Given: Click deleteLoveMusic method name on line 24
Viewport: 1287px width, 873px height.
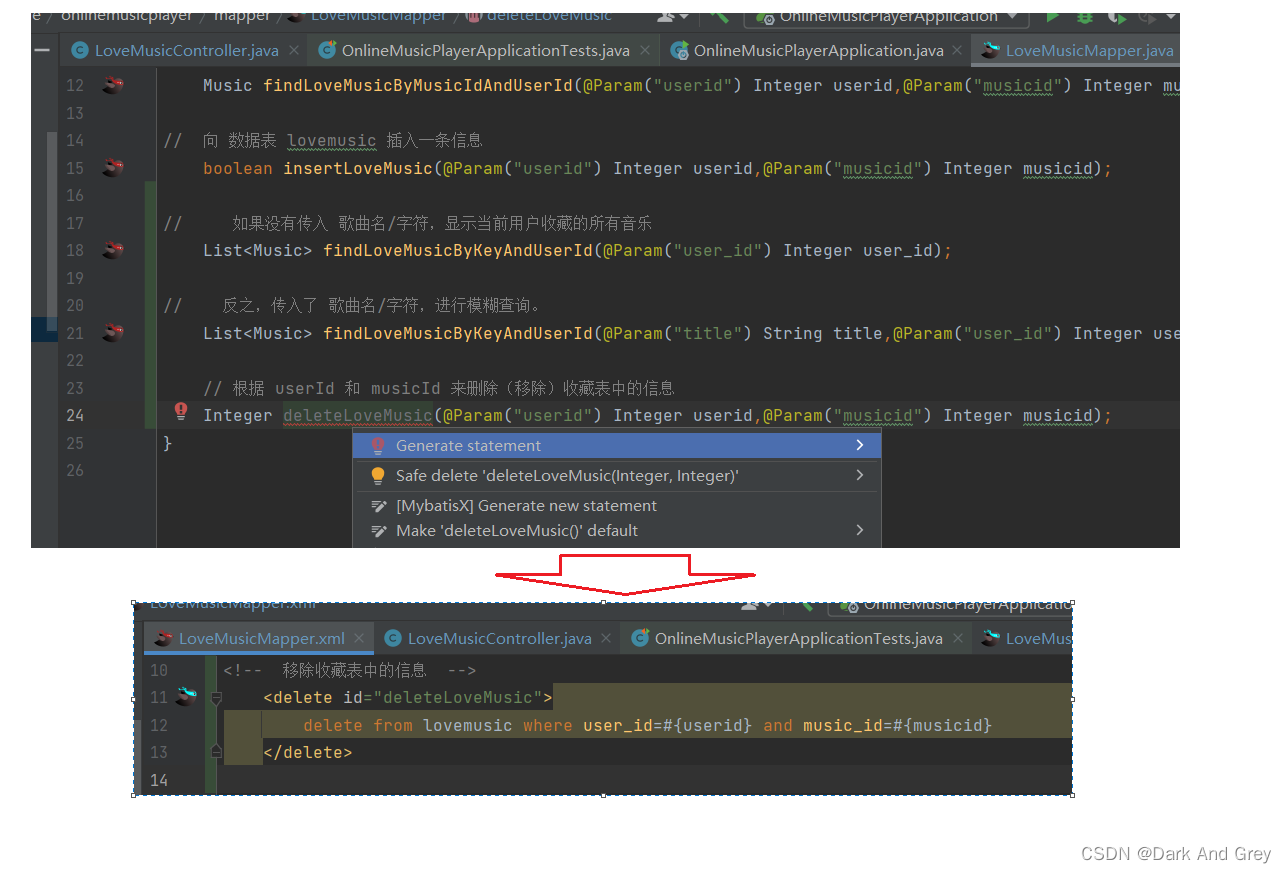Looking at the screenshot, I should (358, 415).
